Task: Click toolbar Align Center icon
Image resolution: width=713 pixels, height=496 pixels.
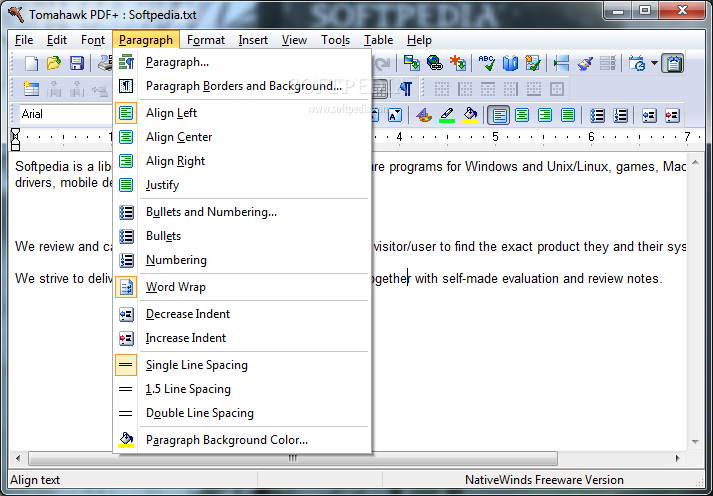Action: pyautogui.click(x=522, y=115)
